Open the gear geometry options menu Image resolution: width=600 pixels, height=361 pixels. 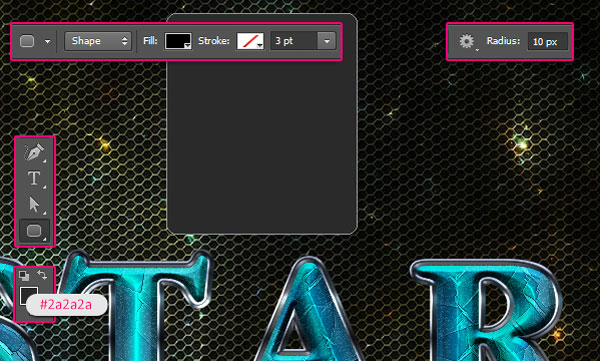pyautogui.click(x=467, y=41)
